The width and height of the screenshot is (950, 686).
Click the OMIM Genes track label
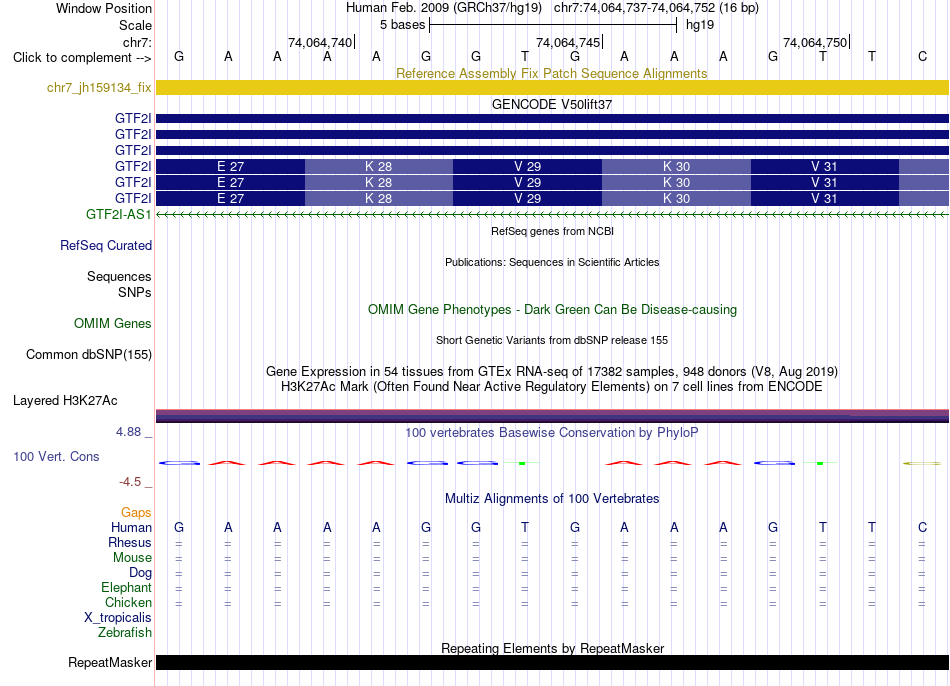(x=112, y=324)
